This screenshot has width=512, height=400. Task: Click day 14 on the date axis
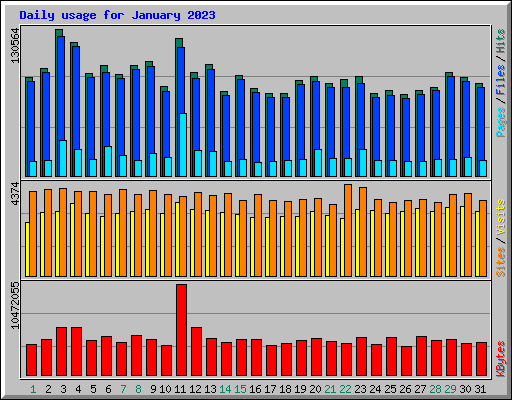(225, 389)
